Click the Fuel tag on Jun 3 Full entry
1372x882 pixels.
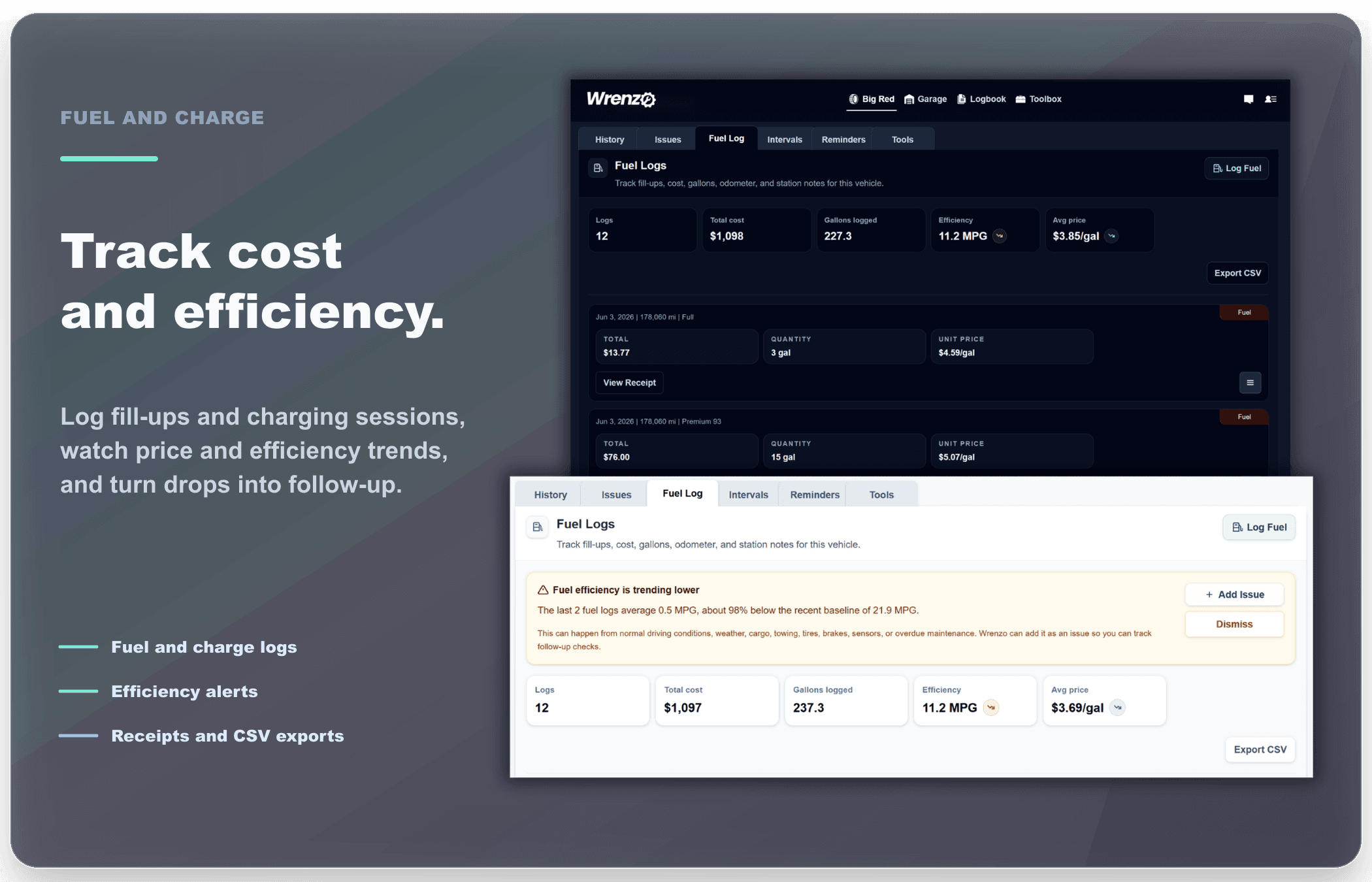click(1244, 312)
